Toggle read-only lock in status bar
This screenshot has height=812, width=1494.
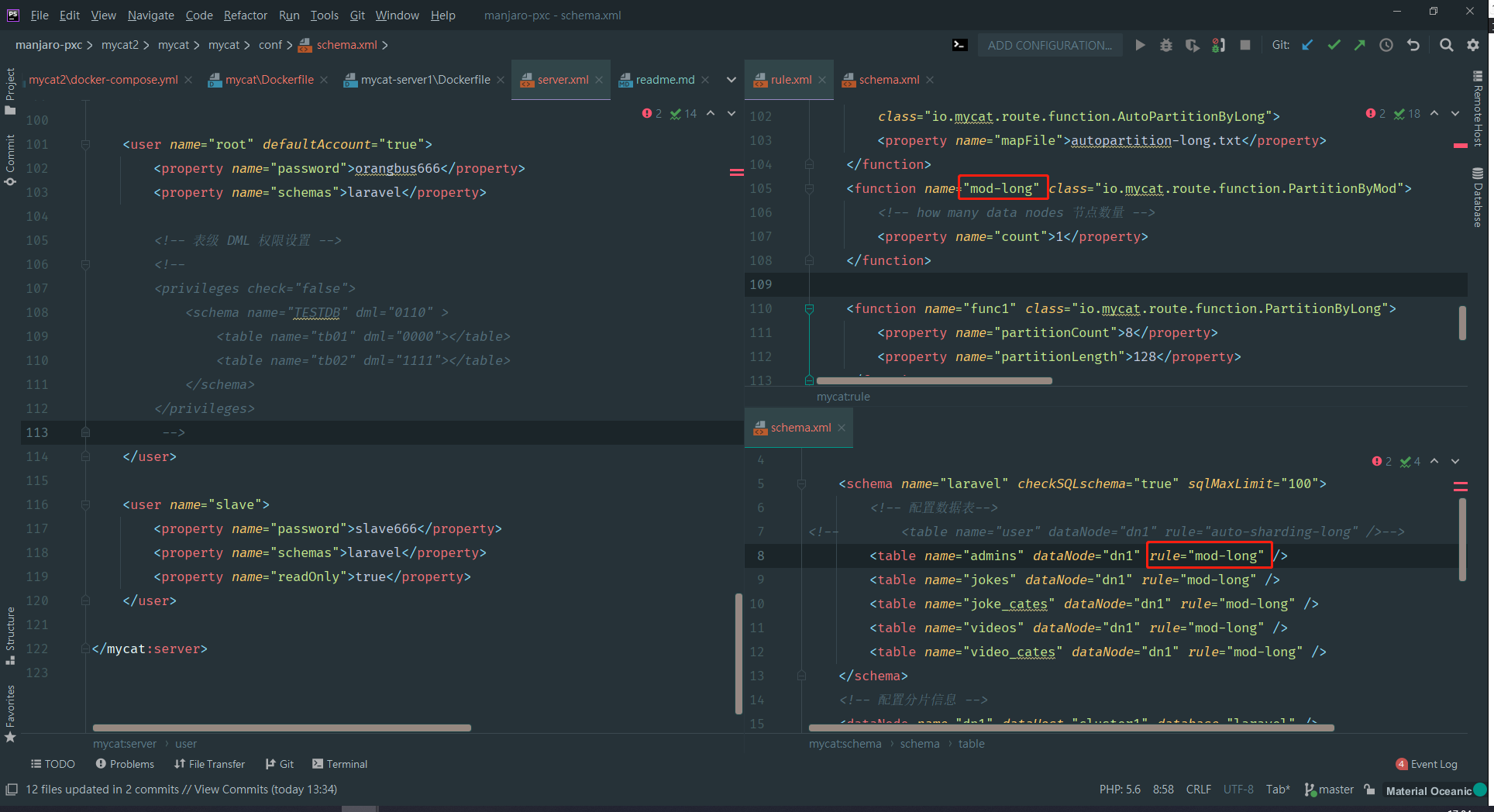[x=1370, y=790]
